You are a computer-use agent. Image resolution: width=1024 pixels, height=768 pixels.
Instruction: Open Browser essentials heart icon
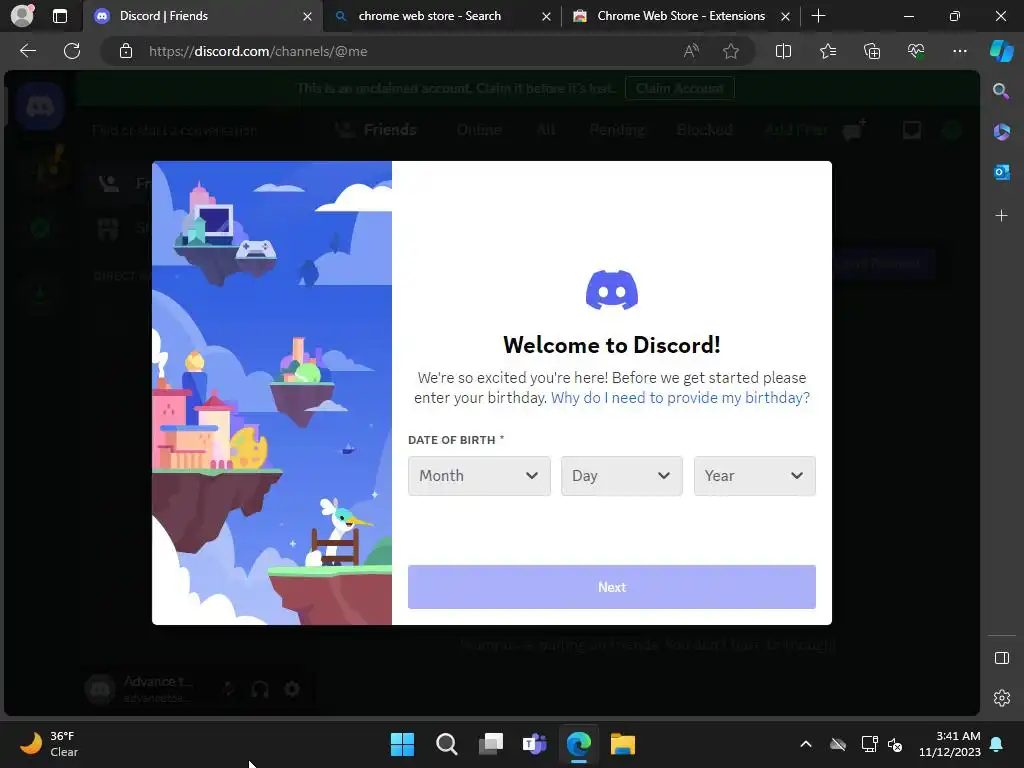pyautogui.click(x=916, y=51)
